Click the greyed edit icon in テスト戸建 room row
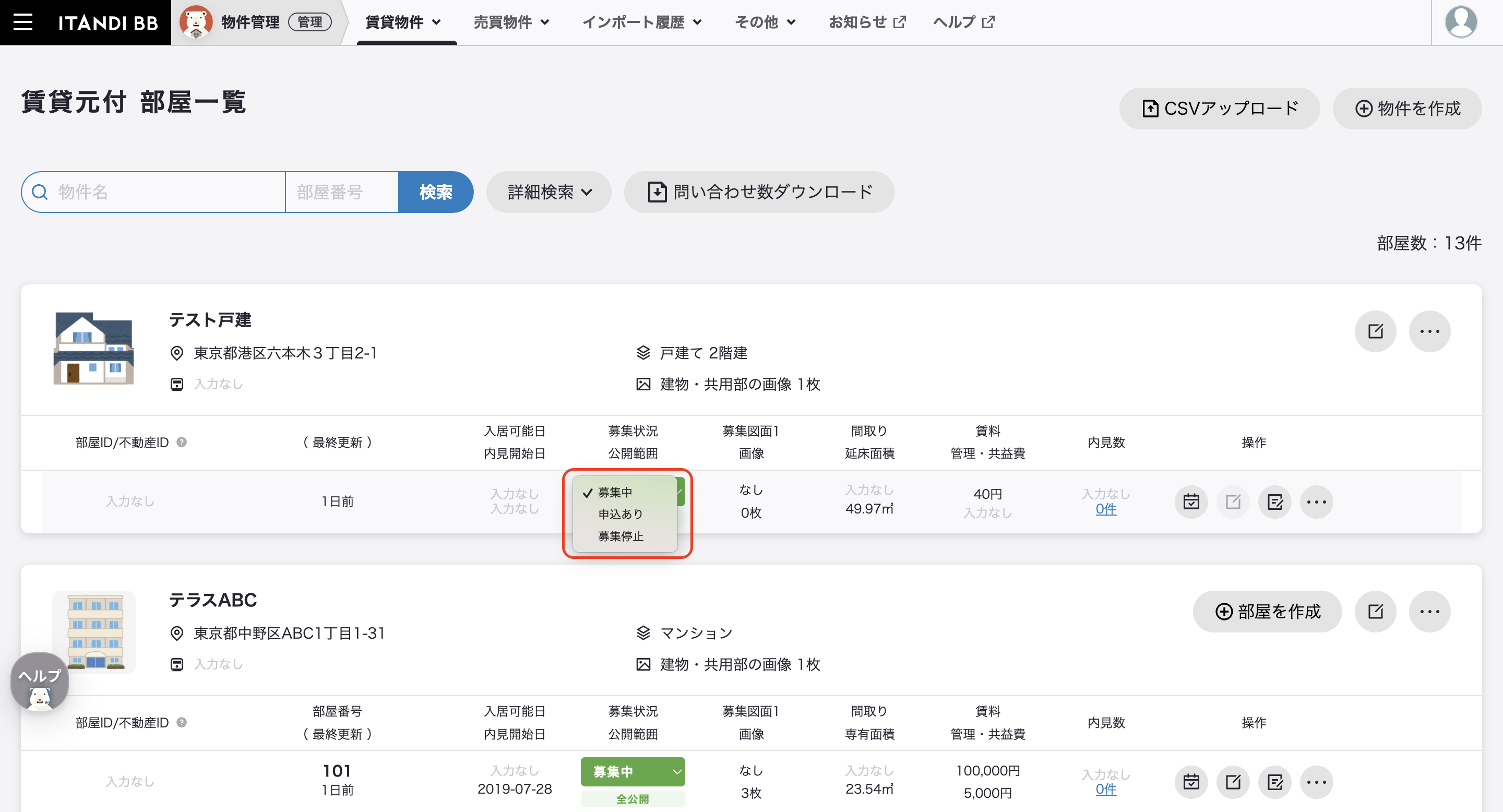 [x=1233, y=501]
